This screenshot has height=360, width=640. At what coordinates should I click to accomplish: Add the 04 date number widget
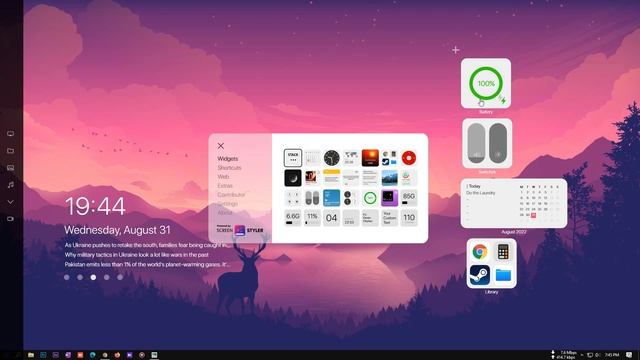point(331,218)
